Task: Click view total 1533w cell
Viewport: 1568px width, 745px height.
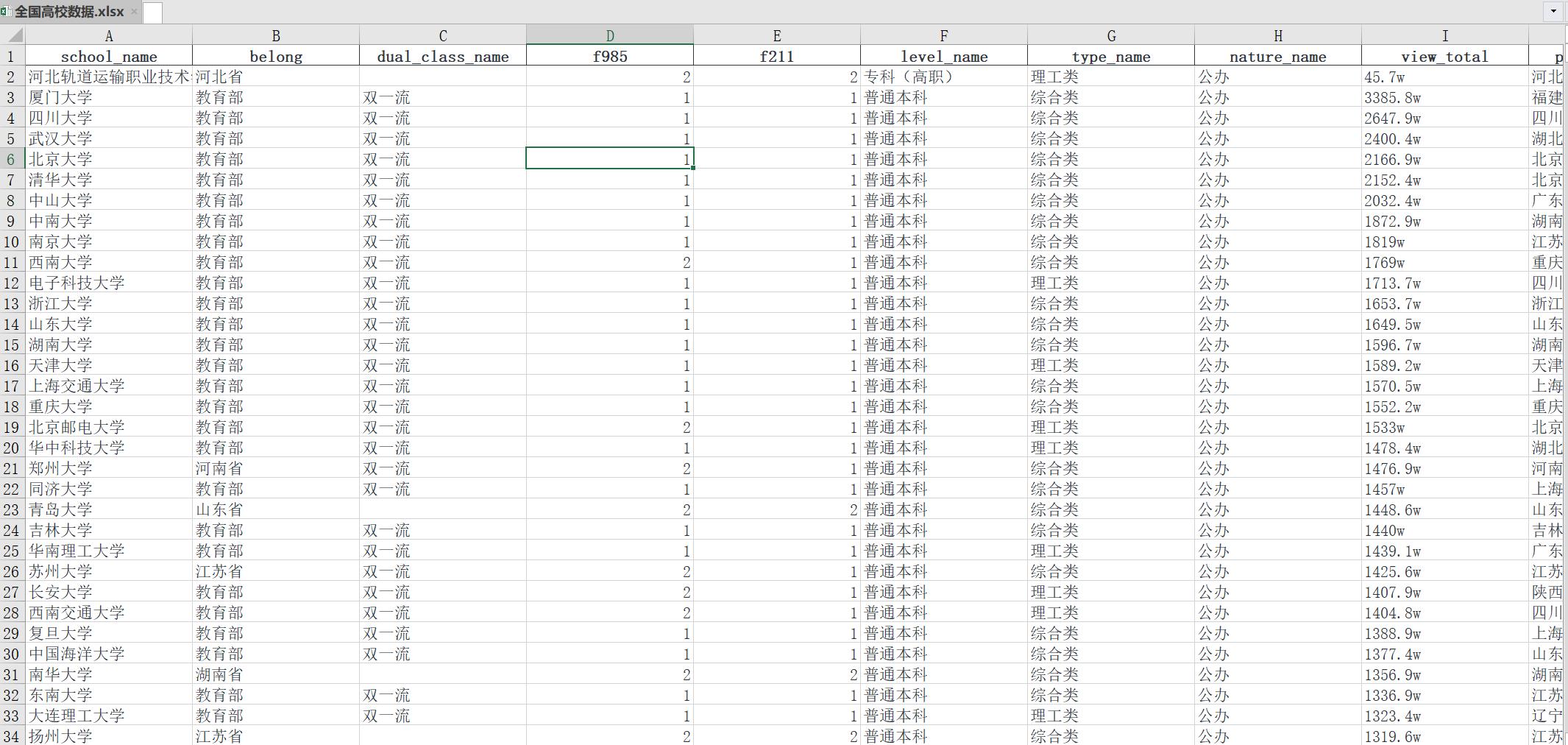Action: pos(1445,427)
